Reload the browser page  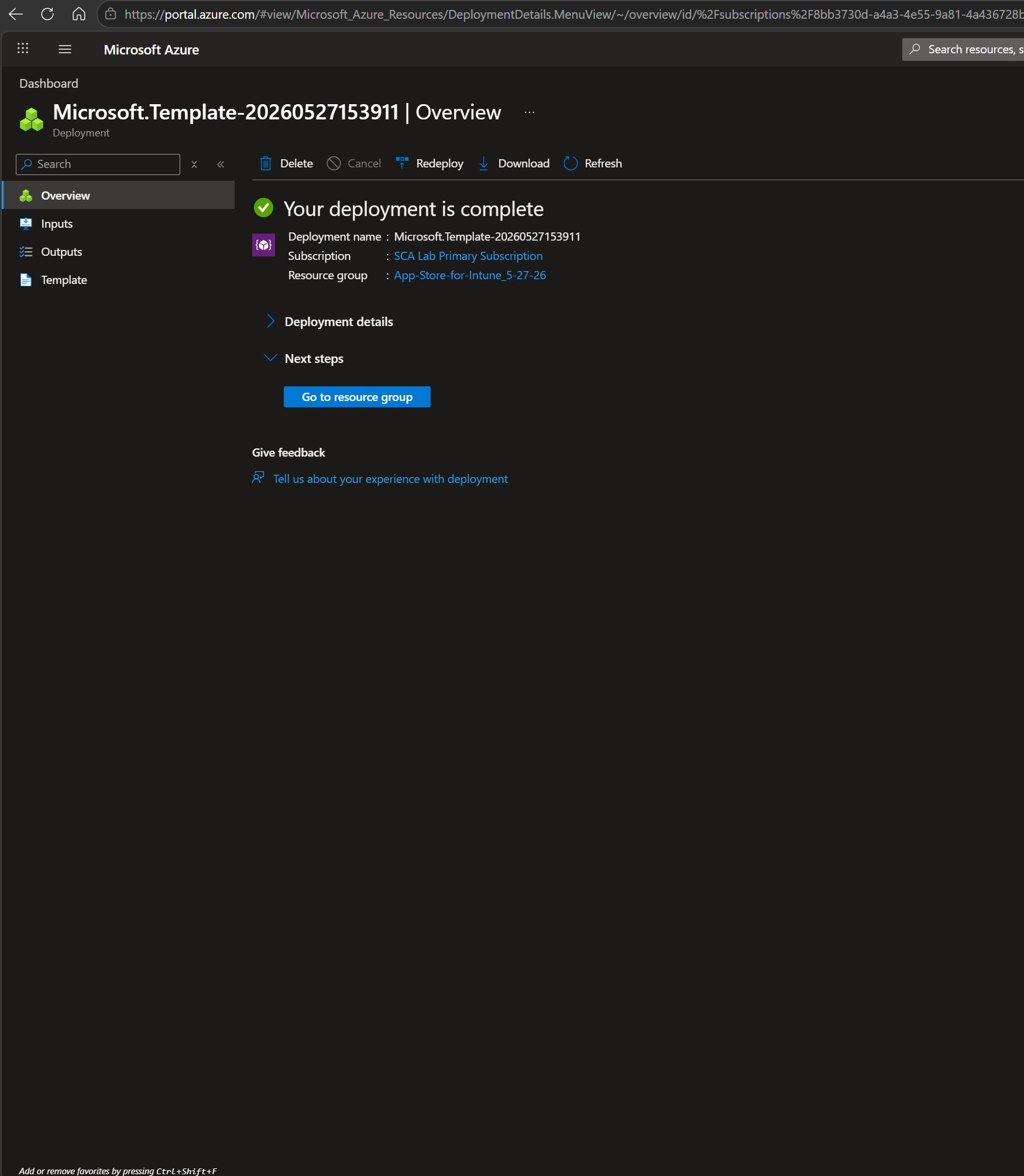(47, 14)
